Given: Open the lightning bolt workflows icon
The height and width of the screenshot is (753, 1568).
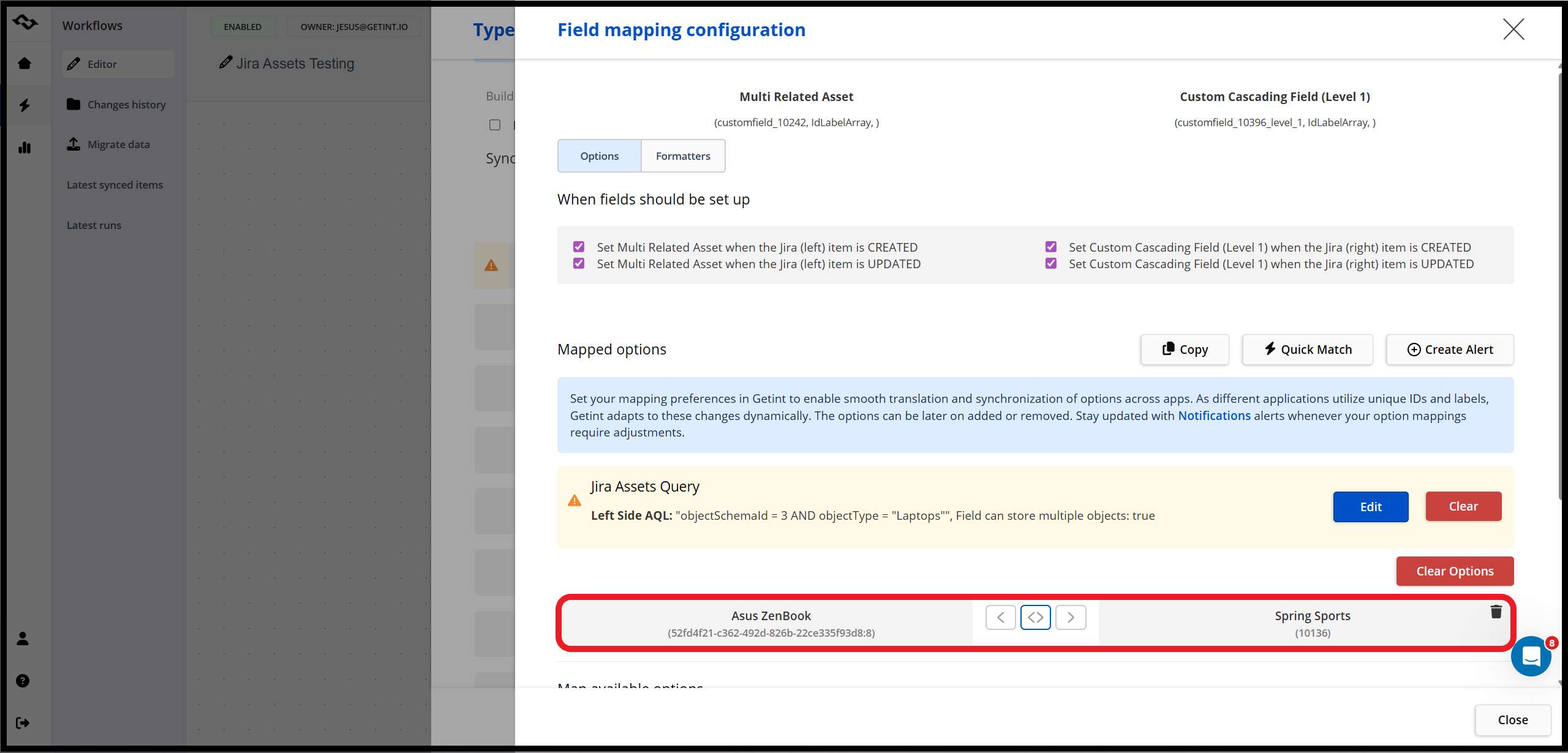Looking at the screenshot, I should click(24, 105).
